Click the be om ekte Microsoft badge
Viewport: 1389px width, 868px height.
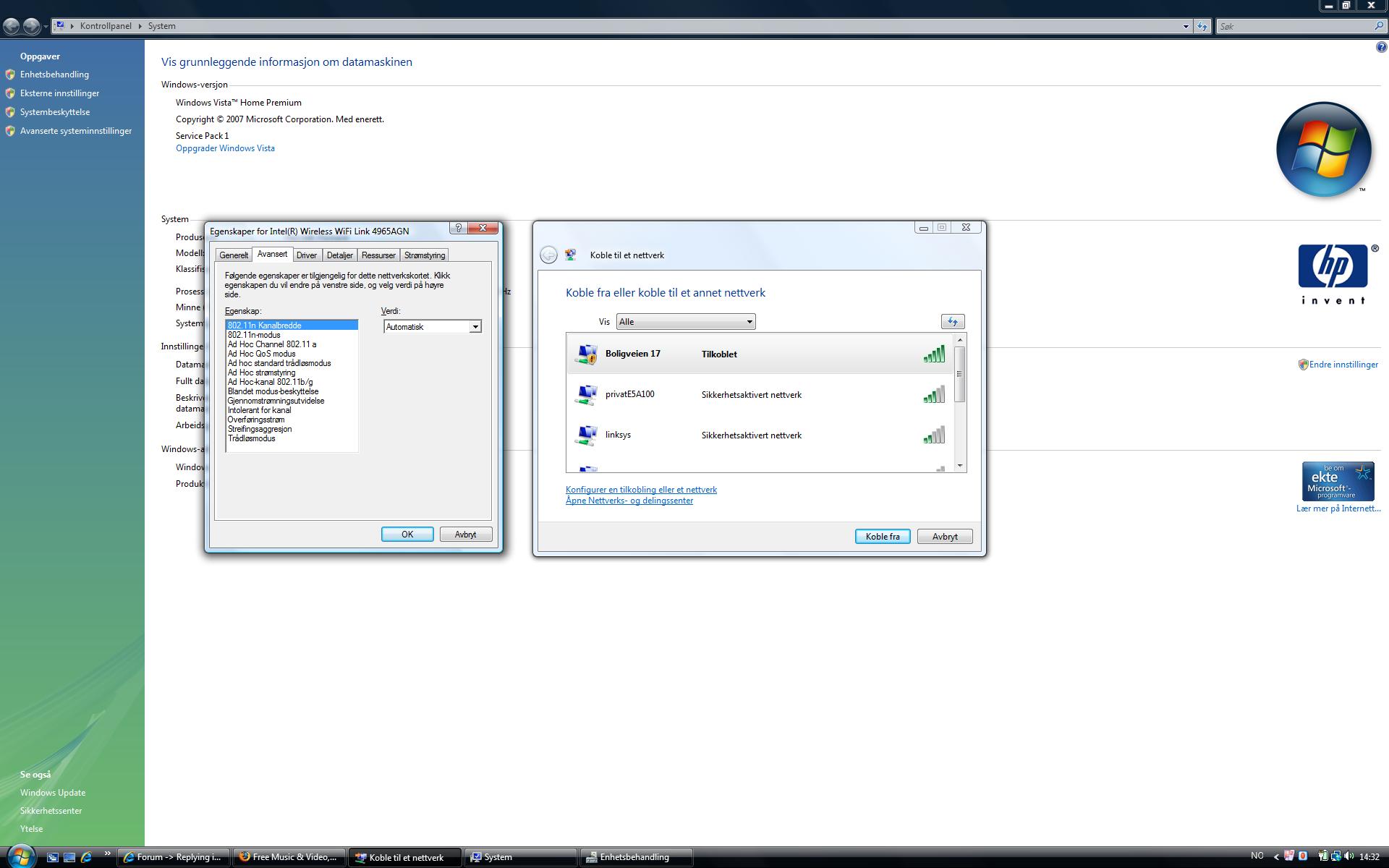[1338, 481]
